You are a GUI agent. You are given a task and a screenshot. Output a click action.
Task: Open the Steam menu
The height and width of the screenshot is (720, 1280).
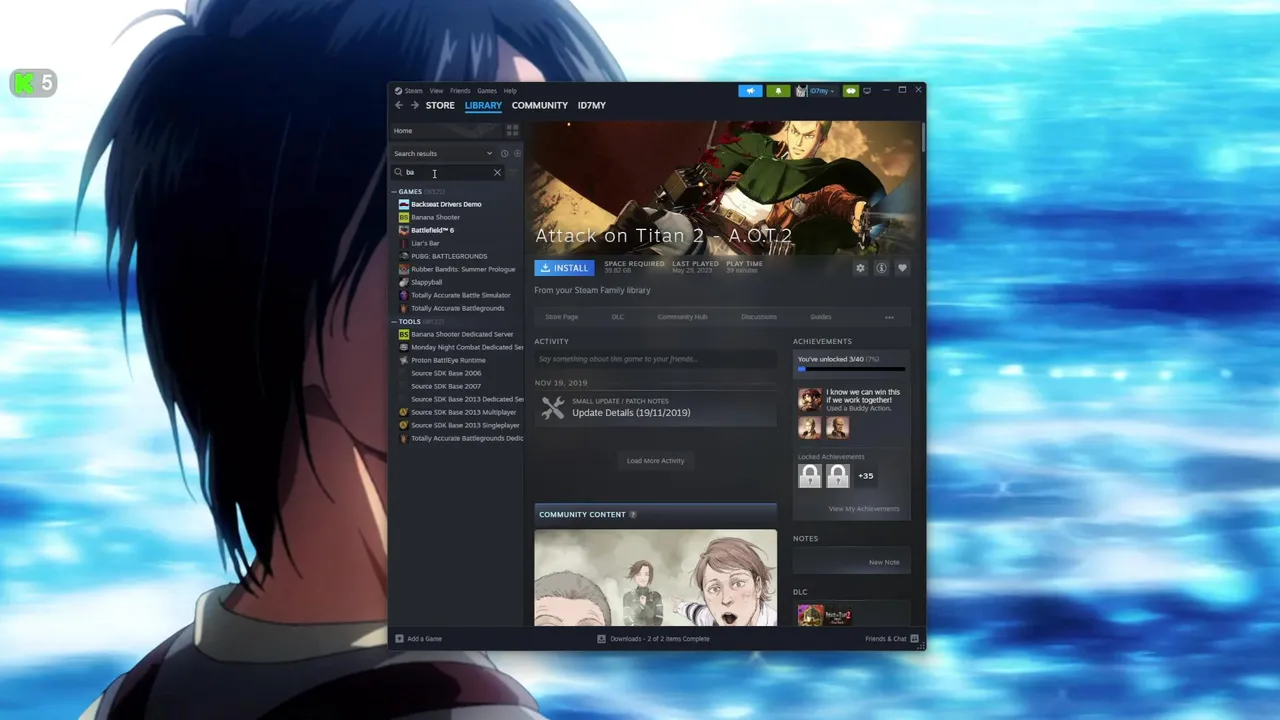pos(413,91)
